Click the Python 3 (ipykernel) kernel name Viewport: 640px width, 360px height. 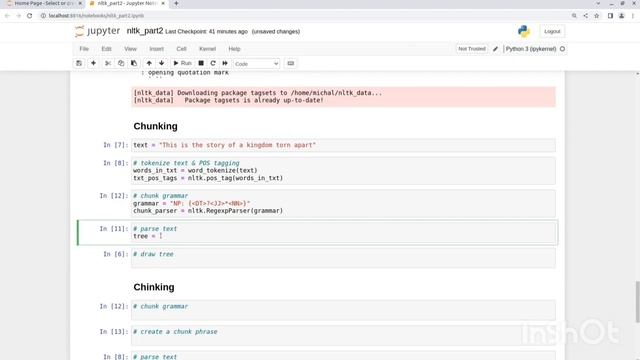pyautogui.click(x=531, y=49)
